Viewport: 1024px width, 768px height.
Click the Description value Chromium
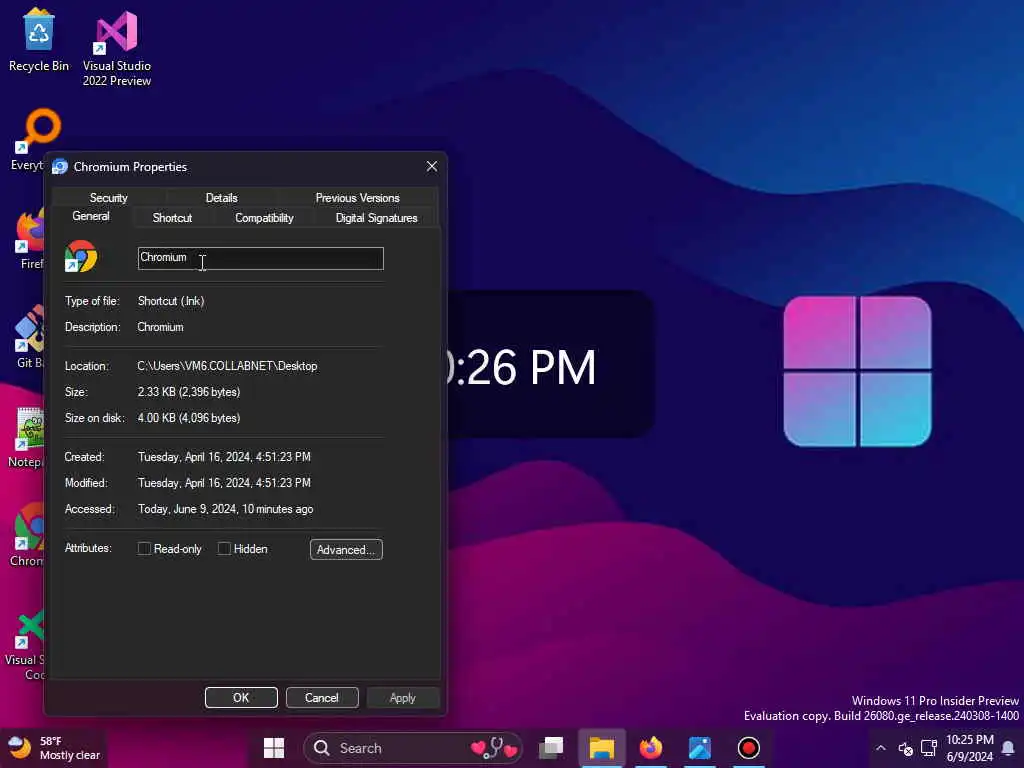[x=160, y=327]
